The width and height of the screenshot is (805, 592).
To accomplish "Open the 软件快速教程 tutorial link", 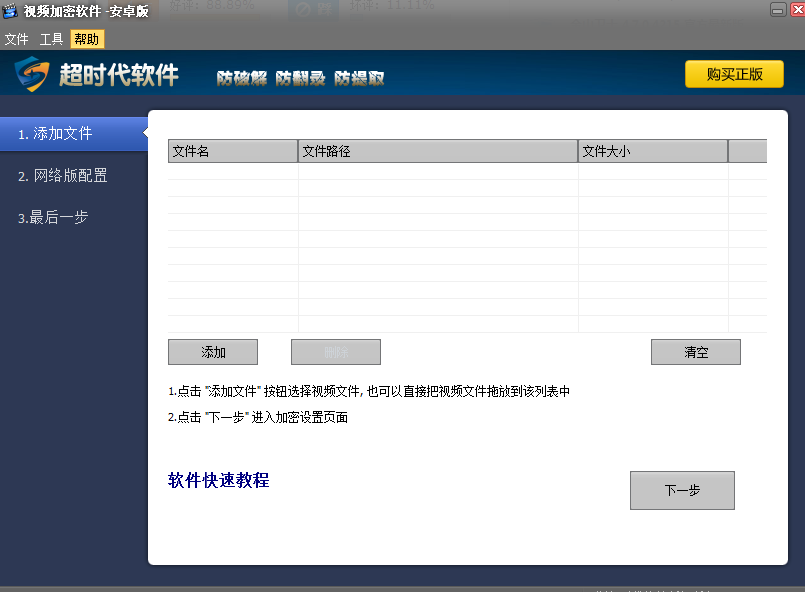I will tap(219, 481).
